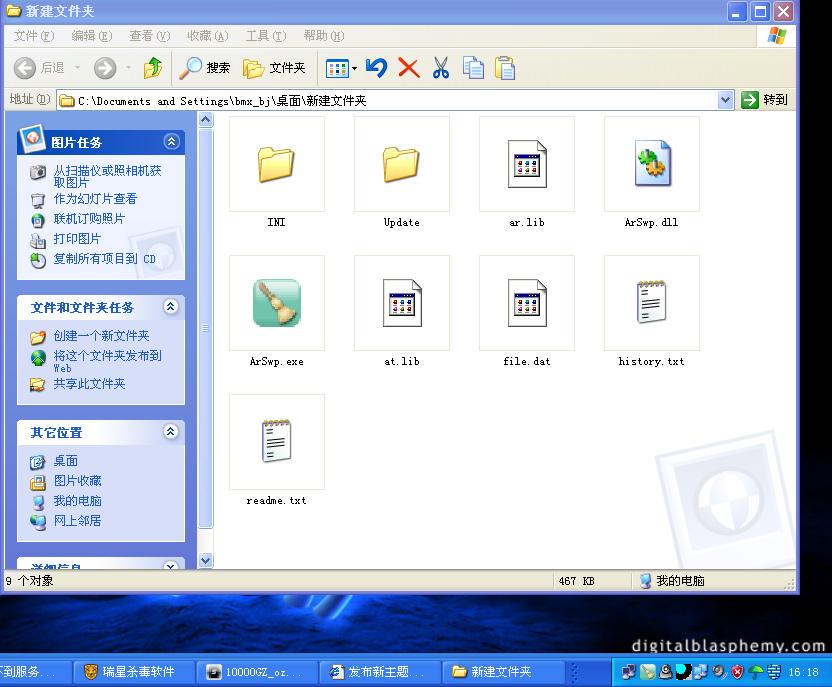Expand the 详细信息 panel chevron
832x687 pixels.
tap(170, 566)
